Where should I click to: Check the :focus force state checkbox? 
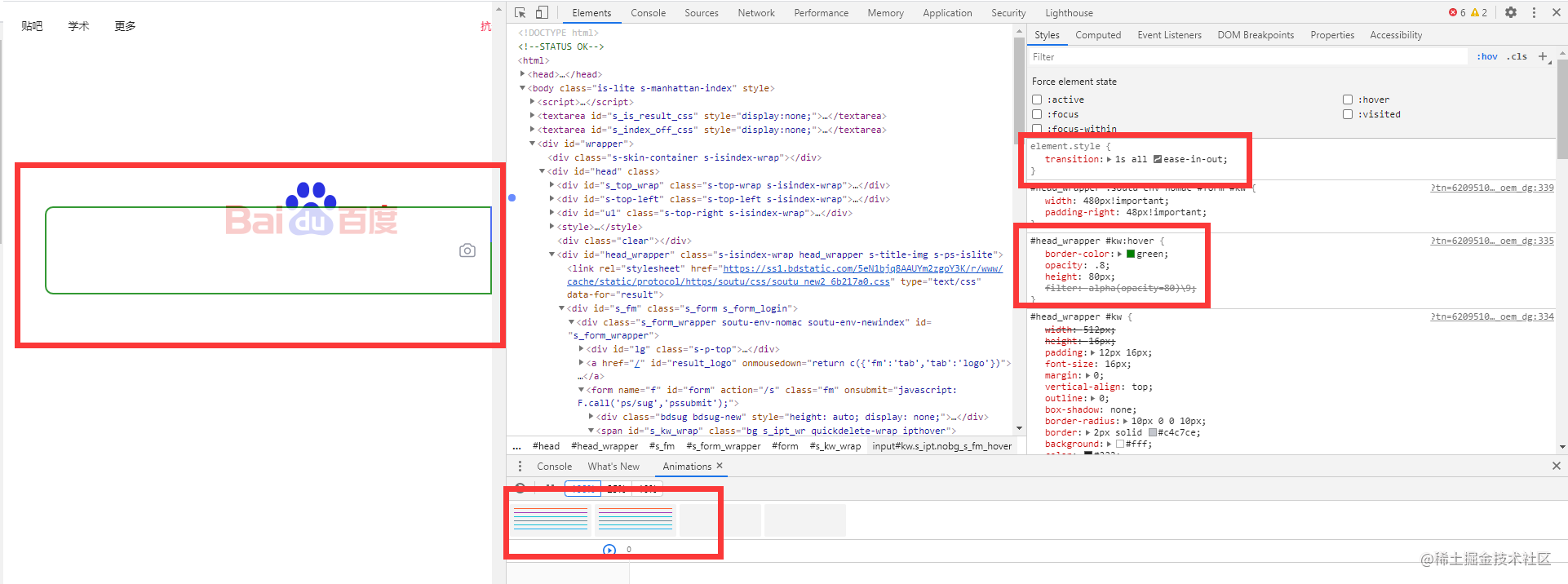pyautogui.click(x=1037, y=114)
